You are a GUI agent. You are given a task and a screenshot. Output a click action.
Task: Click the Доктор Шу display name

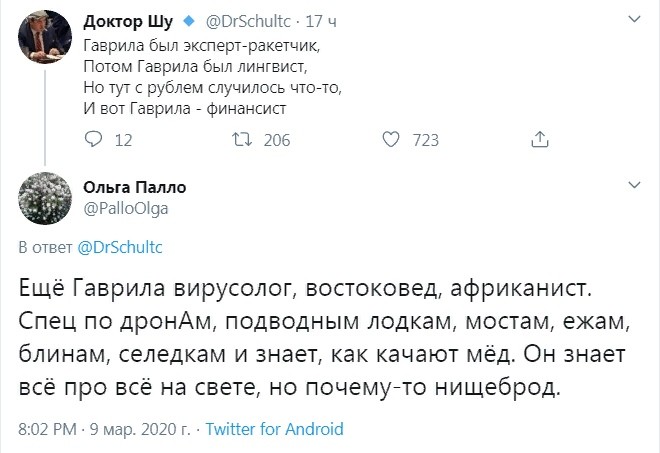point(126,20)
